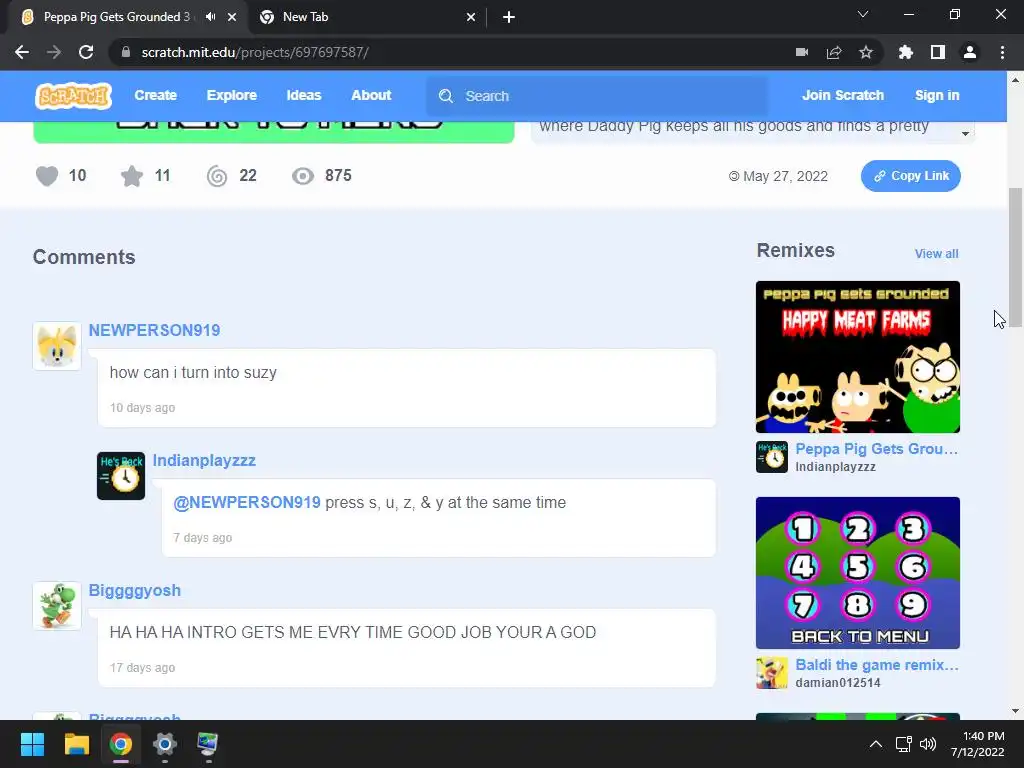Close the New Tab tab
1024x768 pixels.
point(471,17)
